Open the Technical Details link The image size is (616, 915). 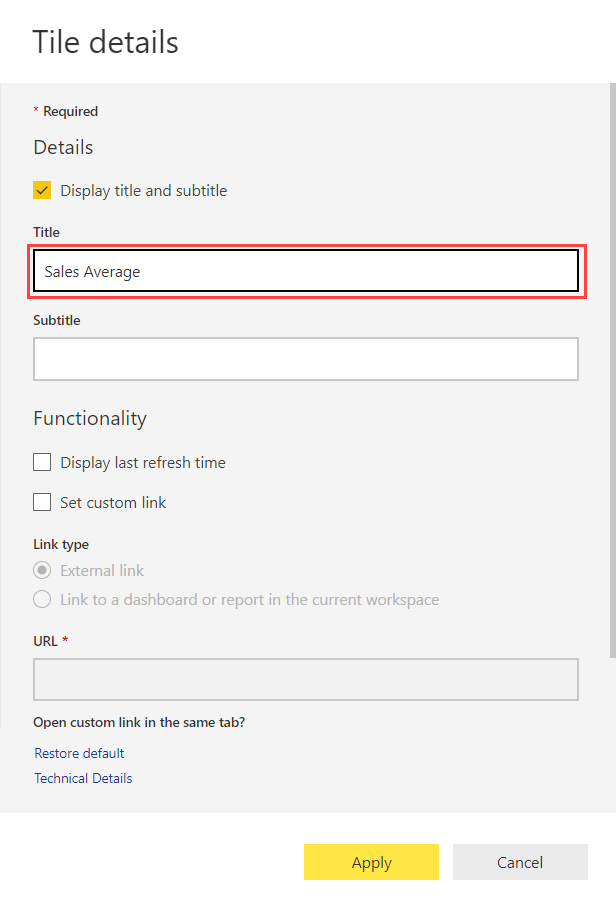(x=83, y=778)
